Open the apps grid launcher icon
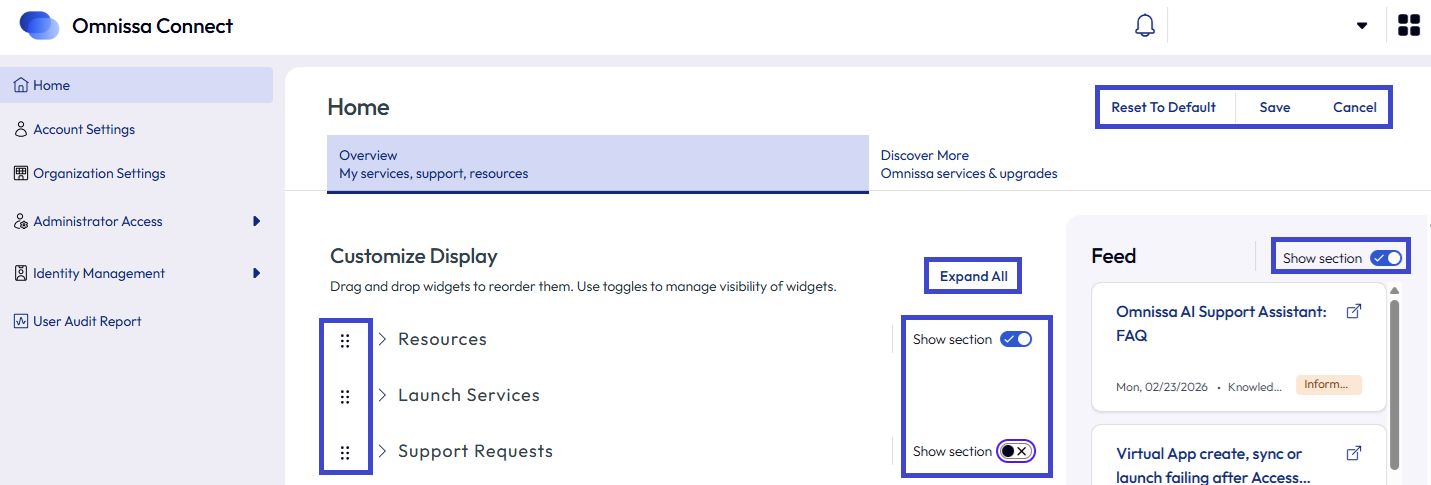This screenshot has height=485, width=1431. tap(1409, 26)
